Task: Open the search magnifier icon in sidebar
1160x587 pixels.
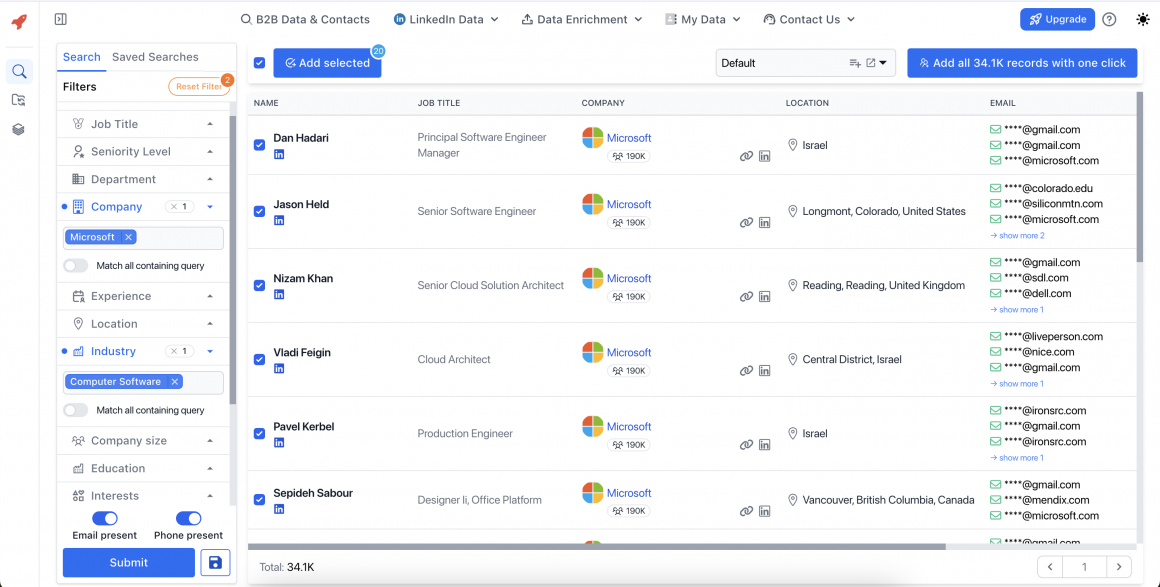Action: [19, 71]
